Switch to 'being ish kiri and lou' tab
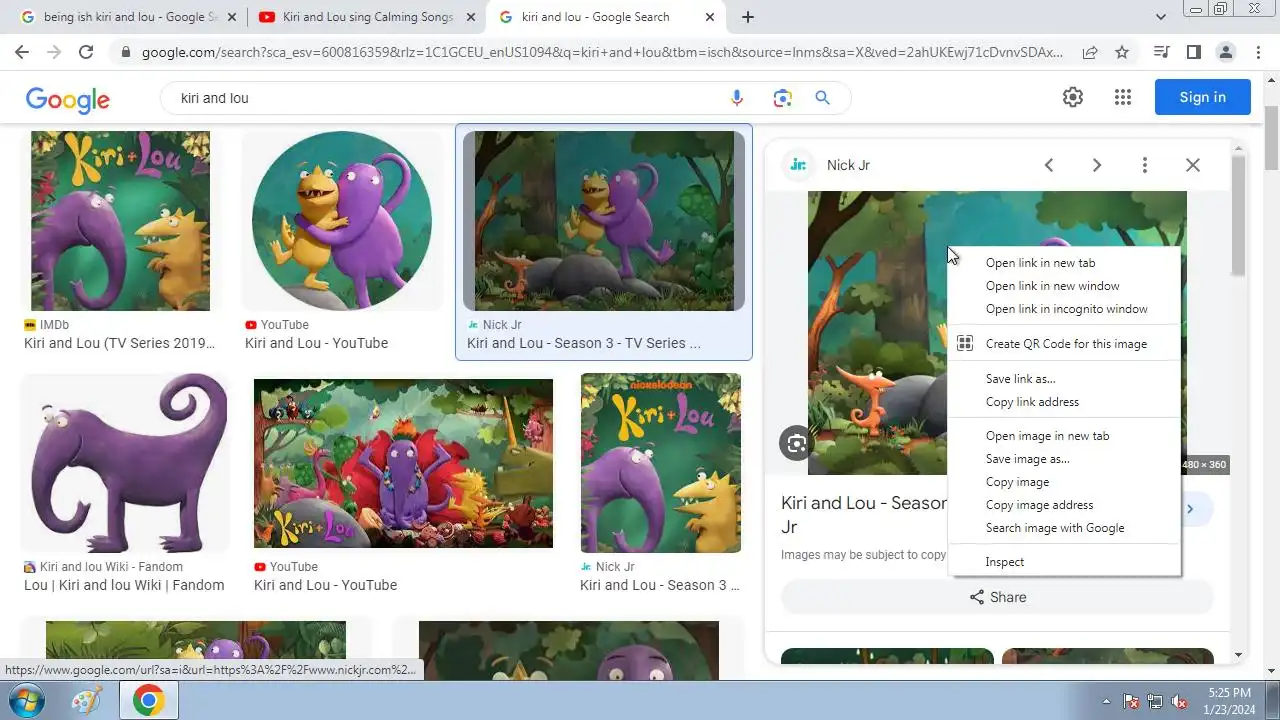 tap(131, 17)
